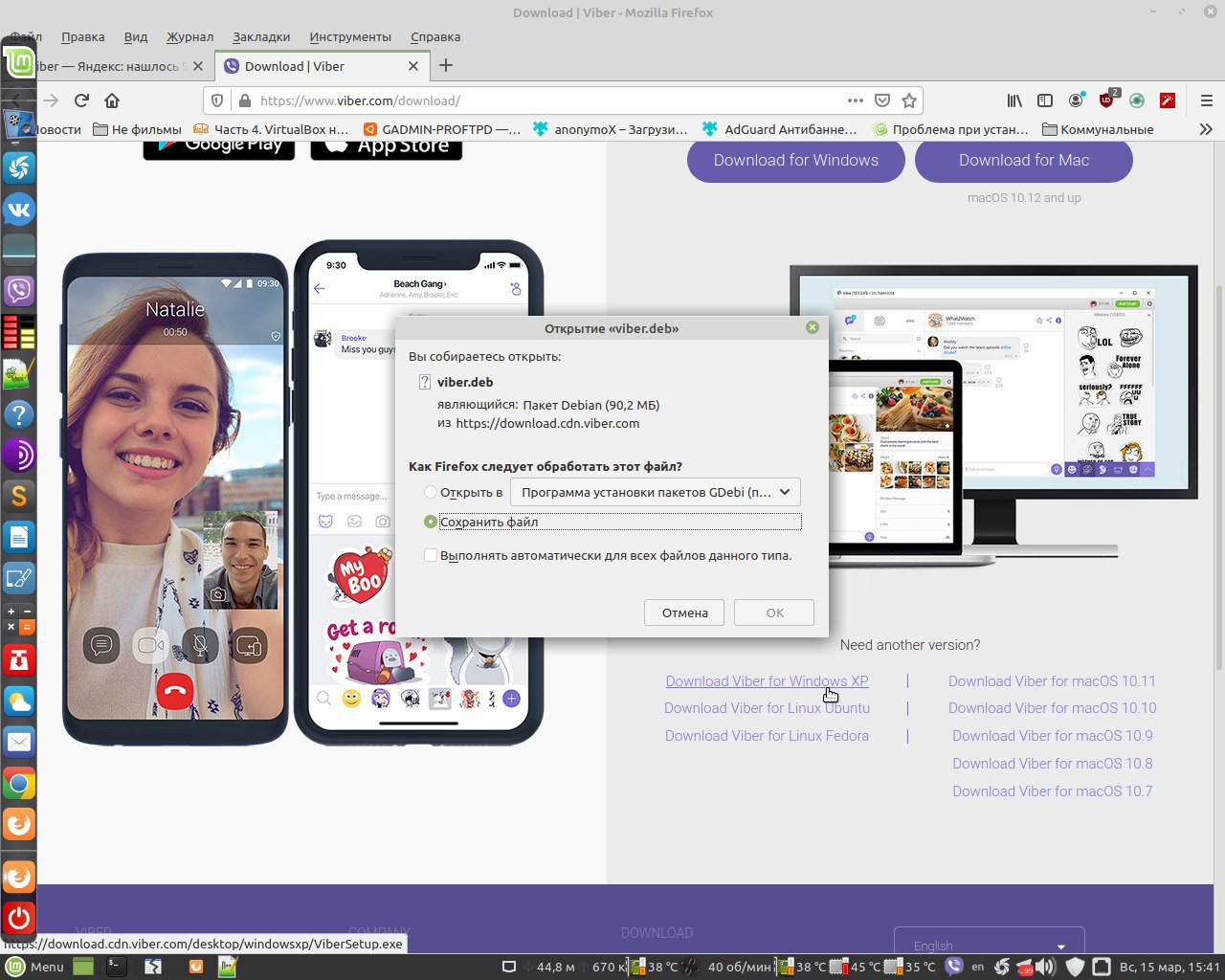Open English language dropdown in footer
The height and width of the screenshot is (980, 1225).
990,944
